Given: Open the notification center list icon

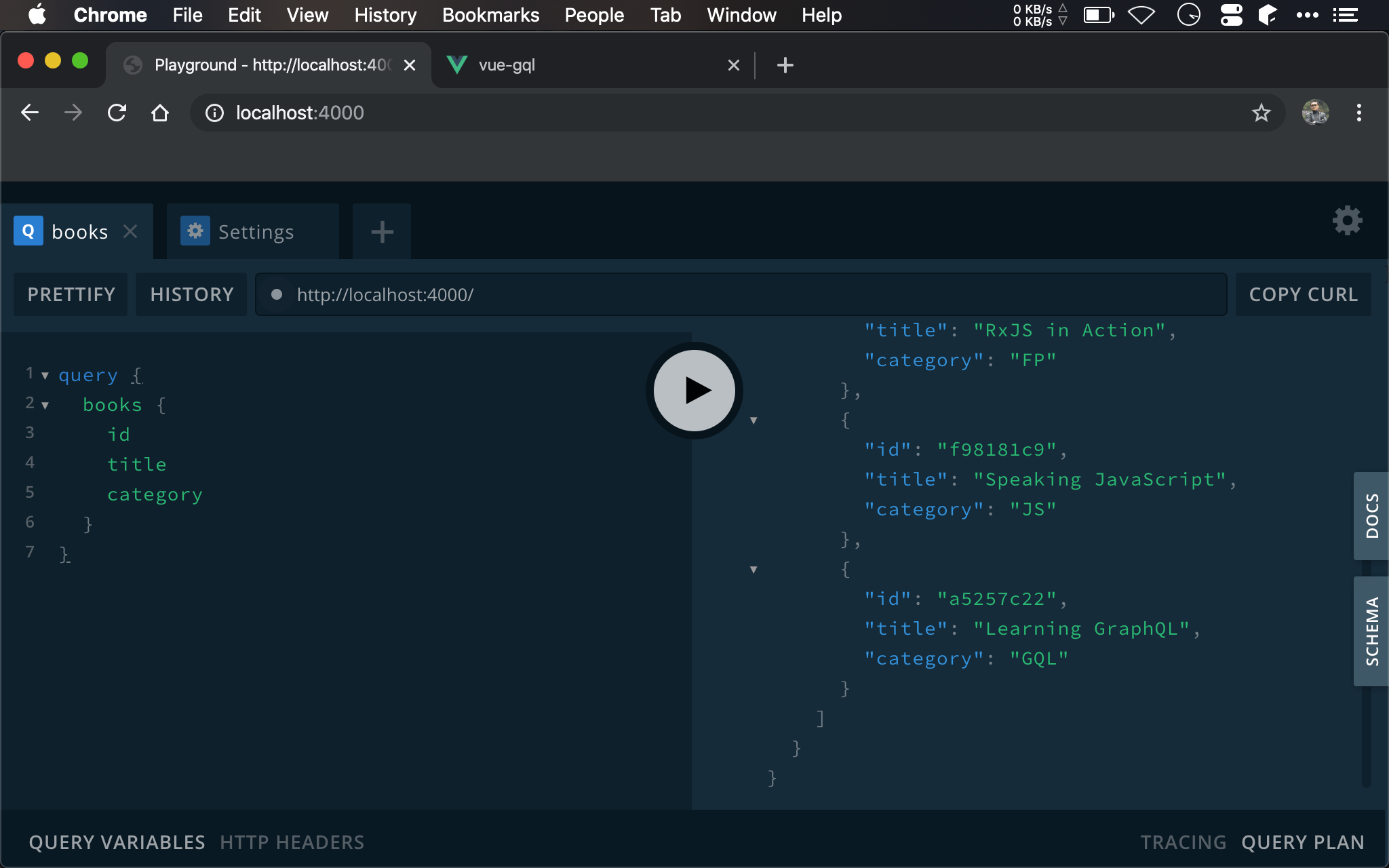Looking at the screenshot, I should pyautogui.click(x=1345, y=15).
